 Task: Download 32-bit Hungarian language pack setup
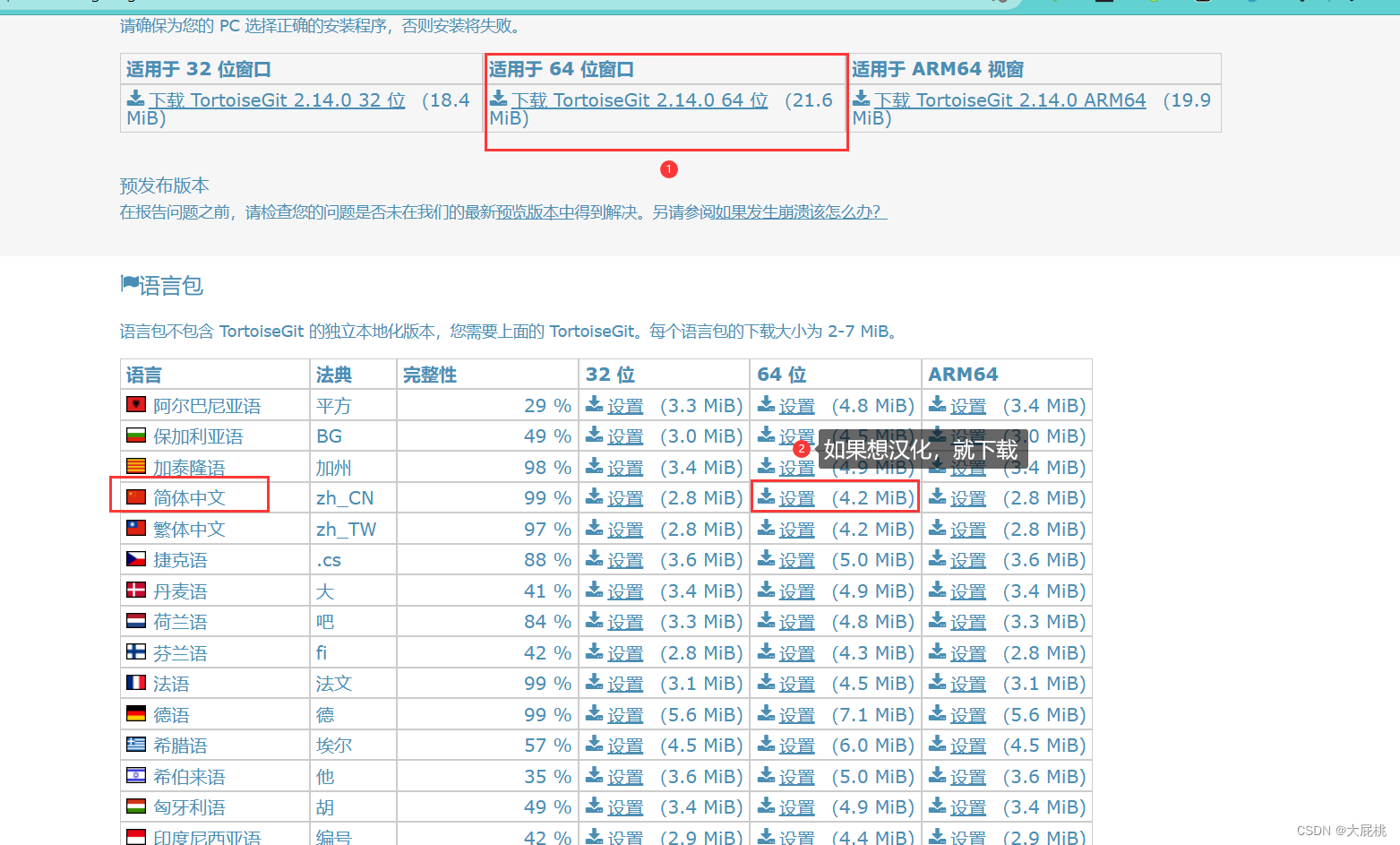pos(625,807)
